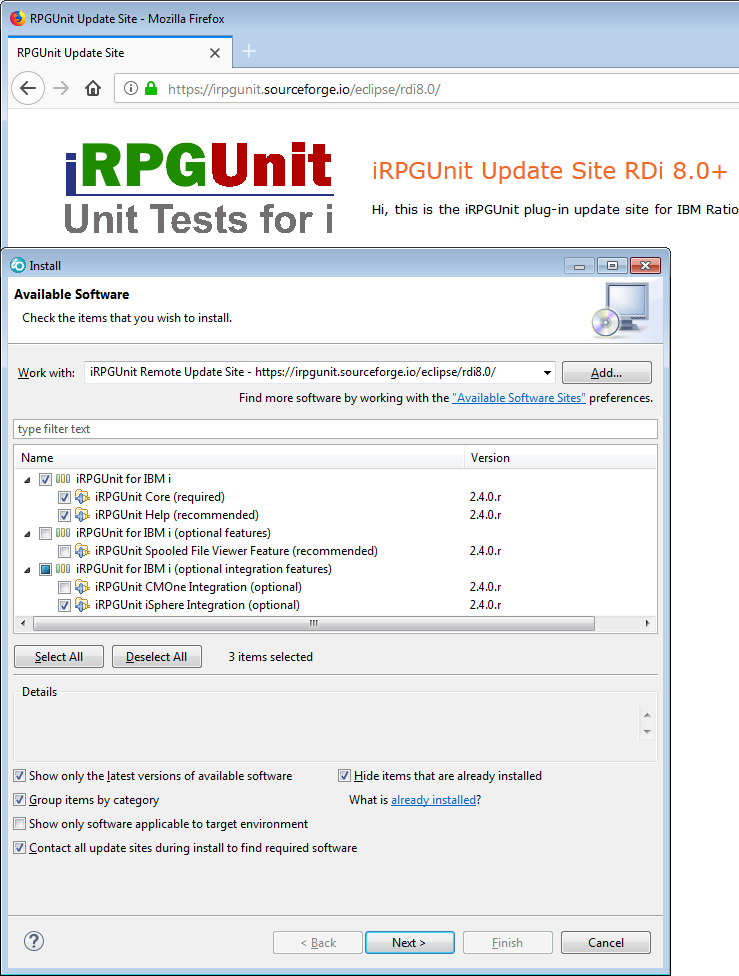
Task: Open the site information icon in address bar
Action: (131, 88)
